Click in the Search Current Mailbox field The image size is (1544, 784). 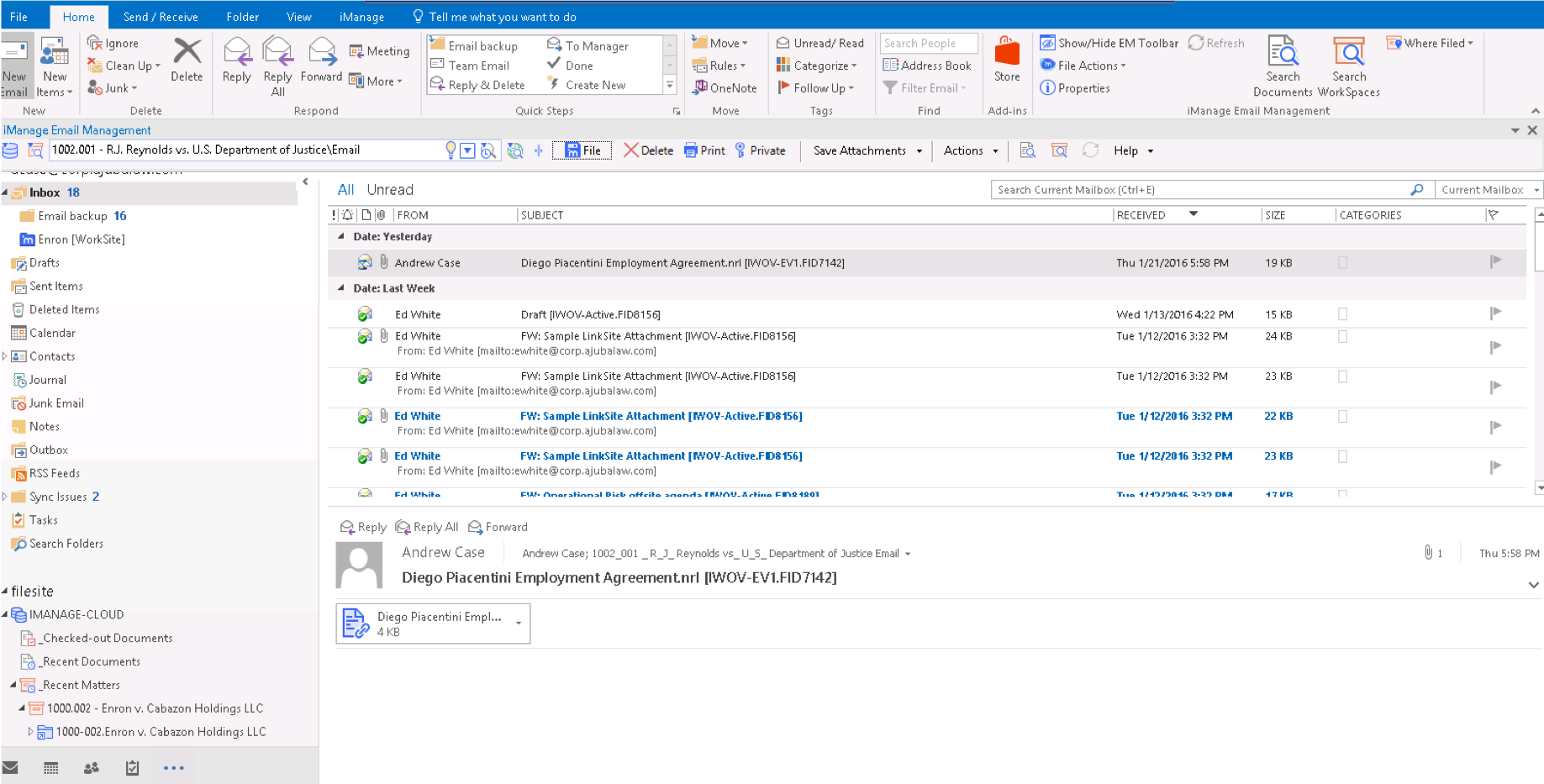1202,190
